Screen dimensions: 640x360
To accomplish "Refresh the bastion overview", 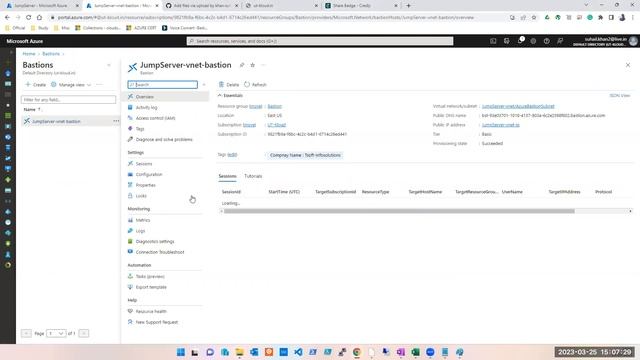I will pyautogui.click(x=255, y=84).
